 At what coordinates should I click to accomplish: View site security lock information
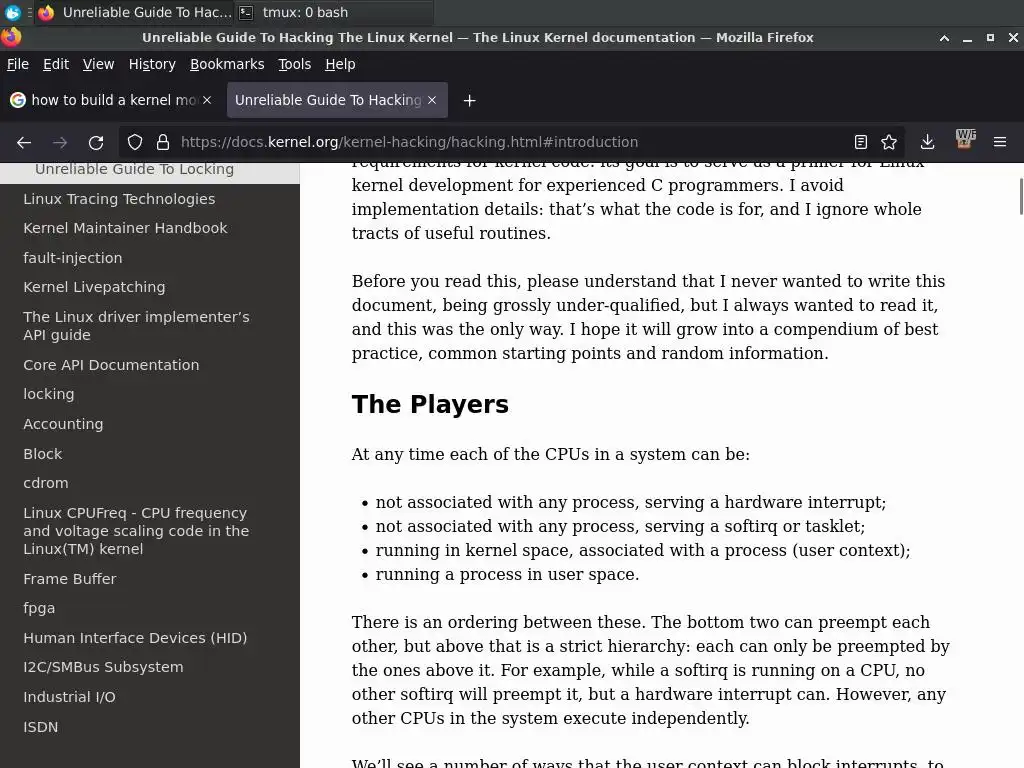point(163,142)
